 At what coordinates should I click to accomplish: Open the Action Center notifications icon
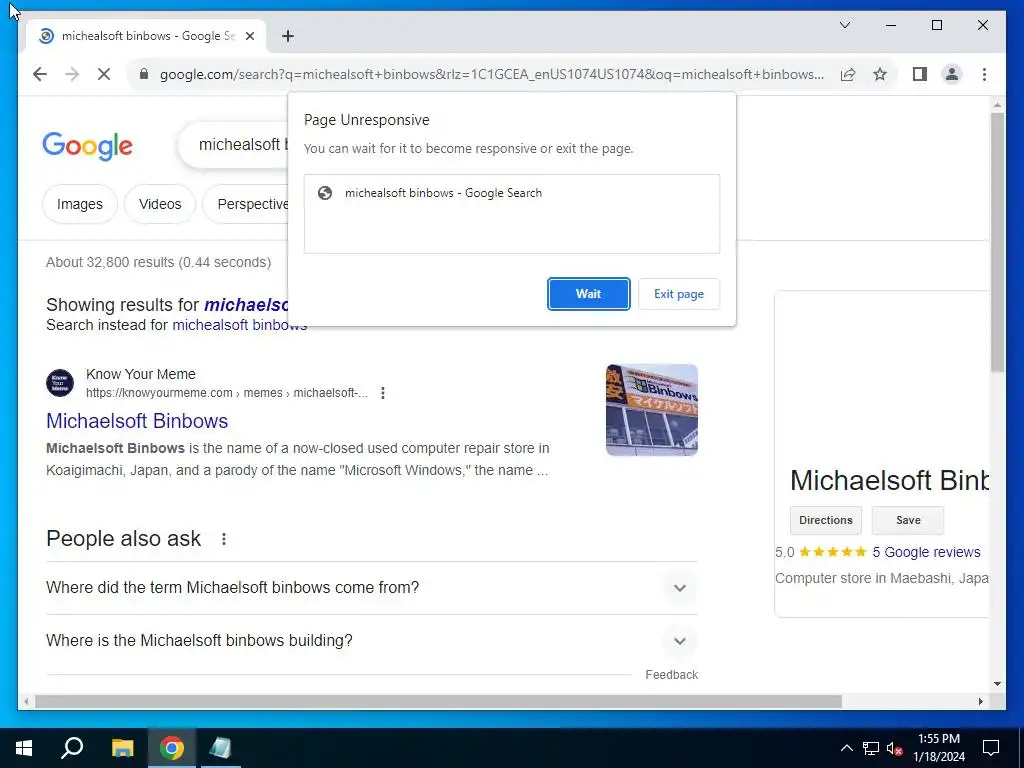coord(991,748)
